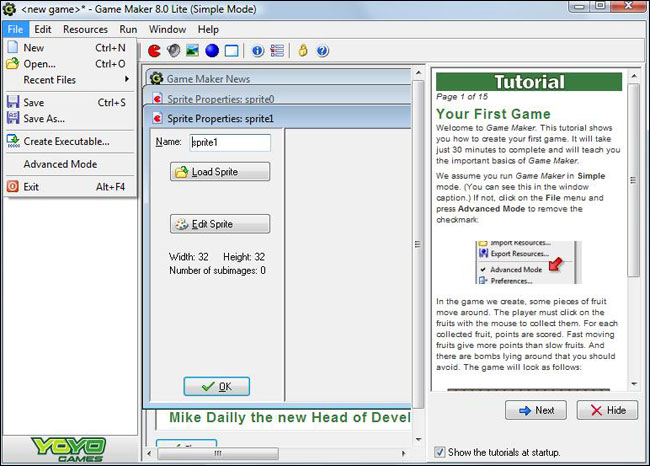Image resolution: width=650 pixels, height=466 pixels.
Task: Open Game Information from toolbar
Action: (x=257, y=50)
